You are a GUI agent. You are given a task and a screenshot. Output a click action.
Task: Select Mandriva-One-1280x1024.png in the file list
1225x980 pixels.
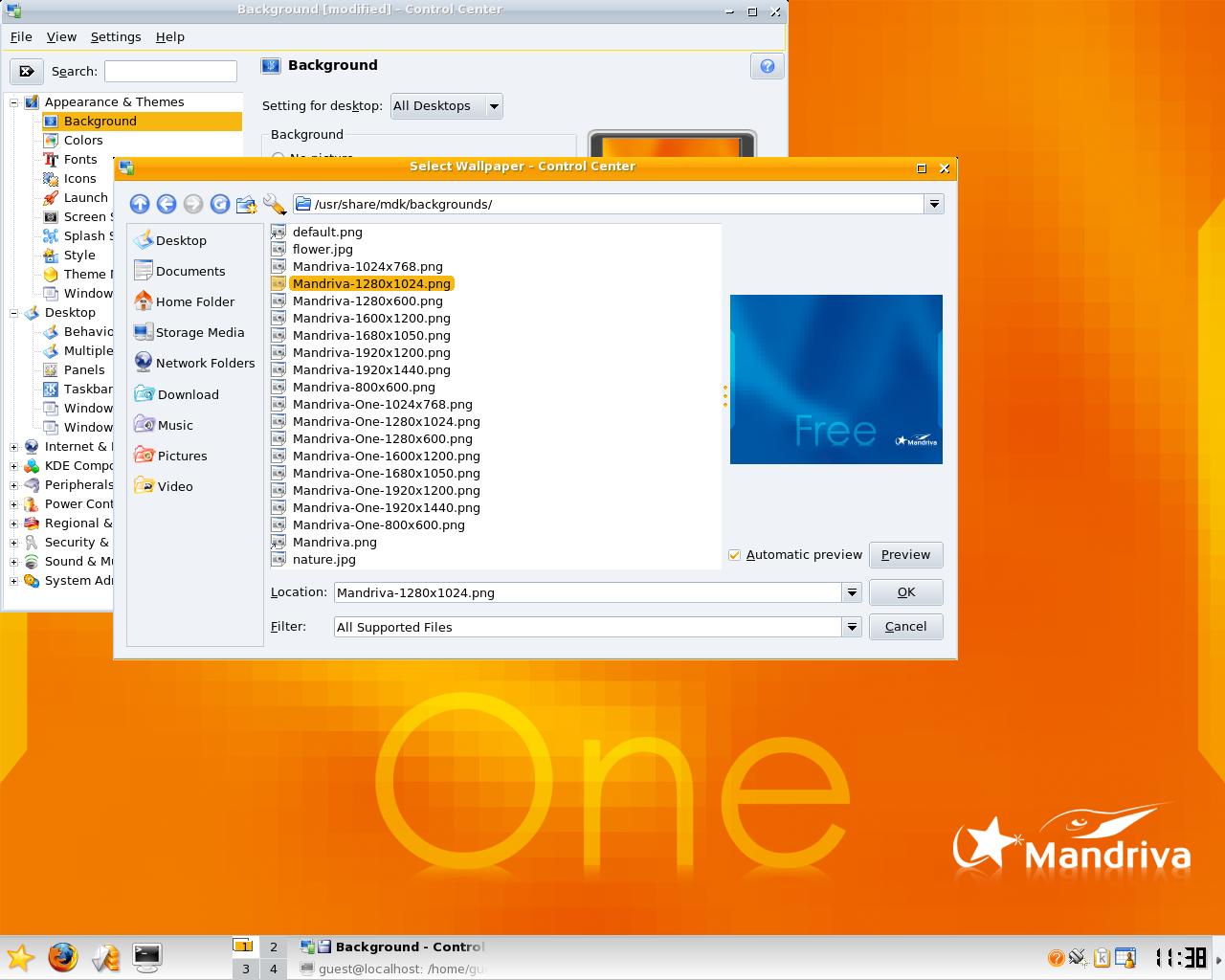[x=376, y=421]
